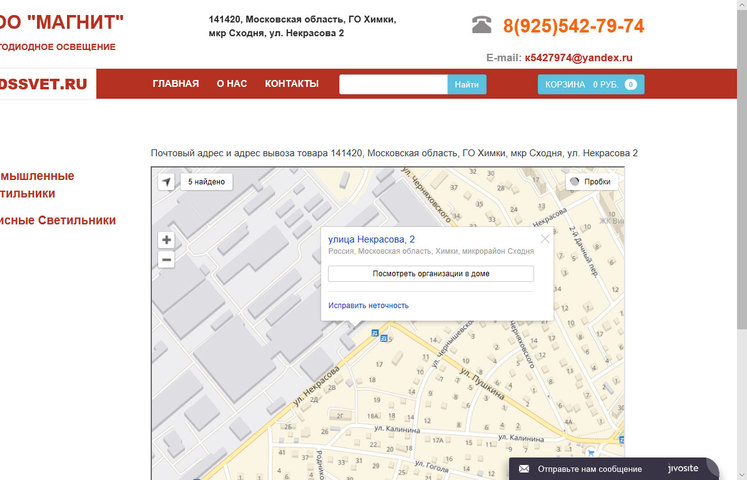Open 'Отправьте нам сообщение' chat widget
The image size is (747, 480).
[x=589, y=468]
